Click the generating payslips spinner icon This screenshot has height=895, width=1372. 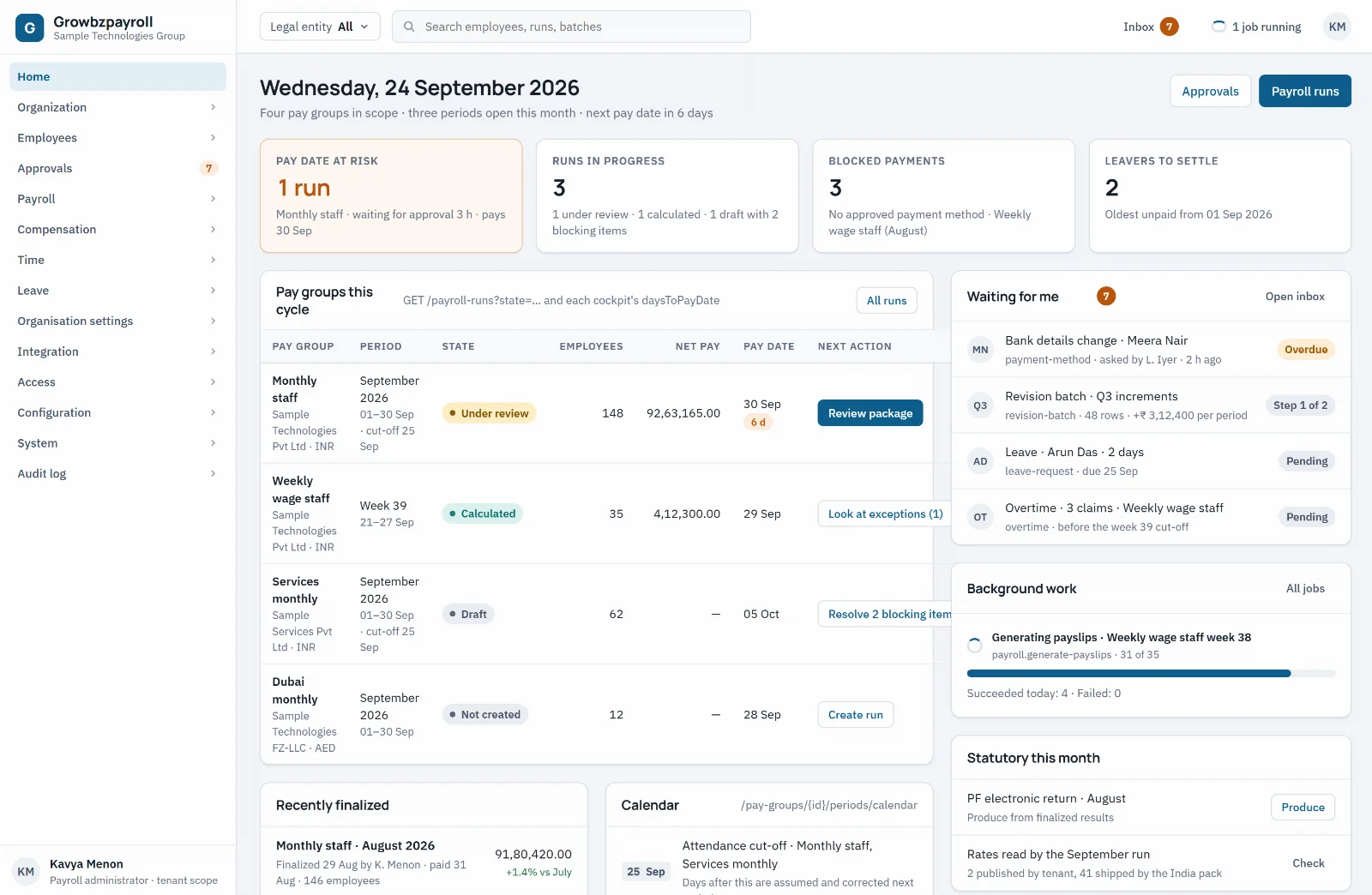pyautogui.click(x=975, y=646)
